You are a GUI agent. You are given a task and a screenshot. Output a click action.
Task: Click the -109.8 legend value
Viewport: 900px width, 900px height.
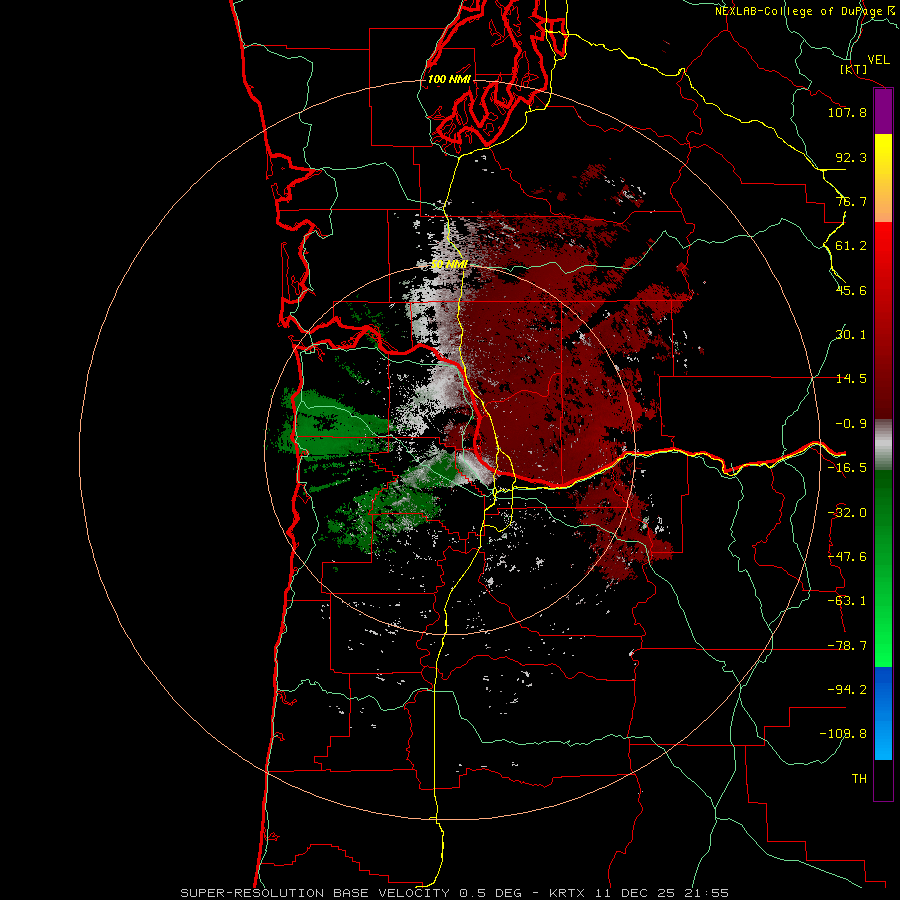pos(843,734)
